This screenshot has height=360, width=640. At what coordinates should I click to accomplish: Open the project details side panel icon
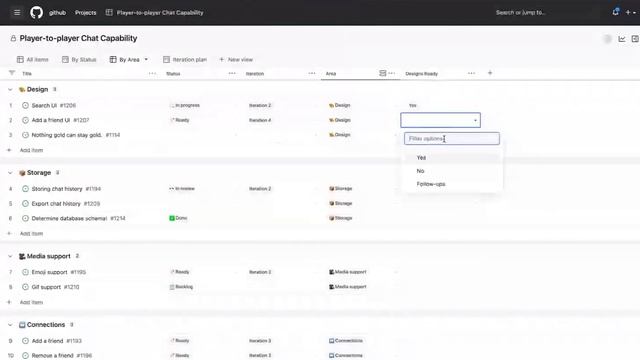point(635,39)
